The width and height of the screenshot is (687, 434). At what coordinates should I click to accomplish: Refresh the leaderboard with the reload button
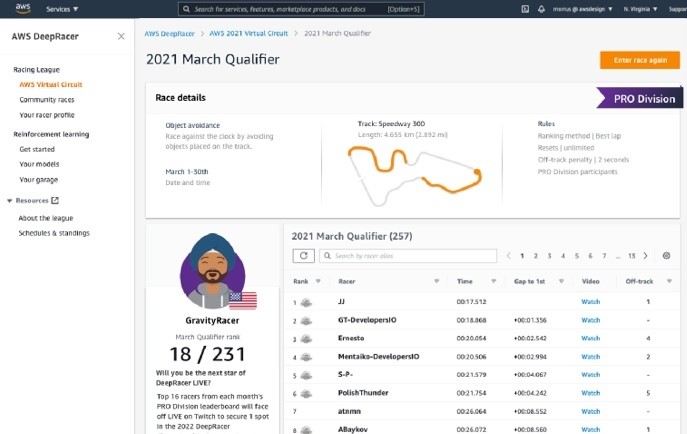pos(304,256)
